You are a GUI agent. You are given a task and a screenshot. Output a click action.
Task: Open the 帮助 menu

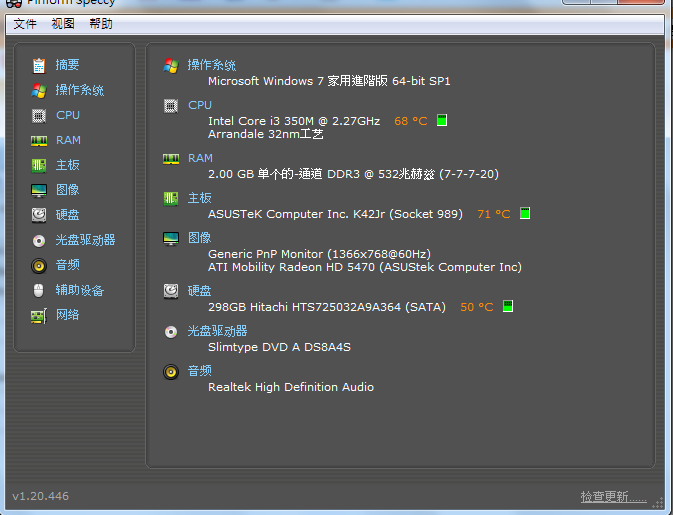[x=101, y=24]
